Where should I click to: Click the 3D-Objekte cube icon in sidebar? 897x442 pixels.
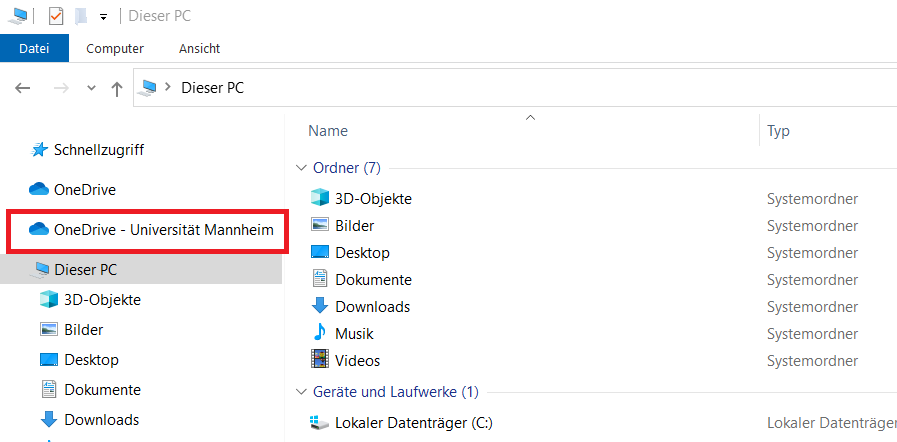[49, 299]
